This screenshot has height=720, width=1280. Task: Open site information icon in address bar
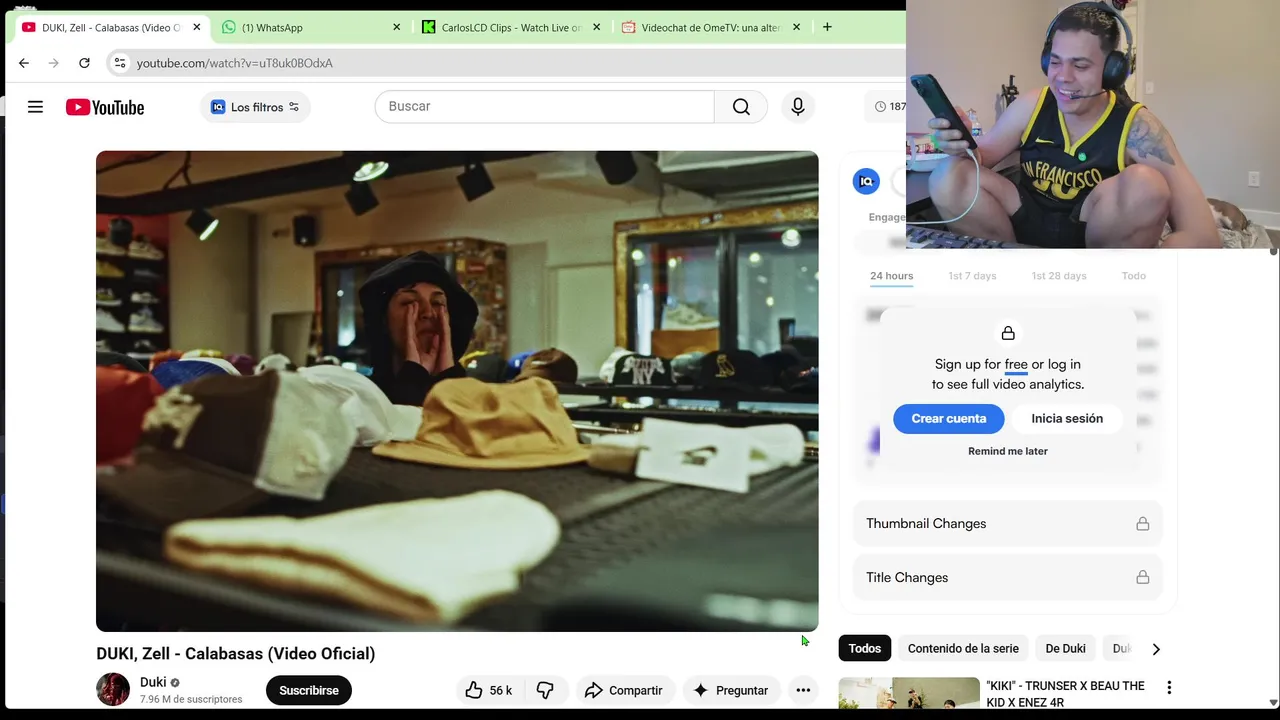coord(120,63)
